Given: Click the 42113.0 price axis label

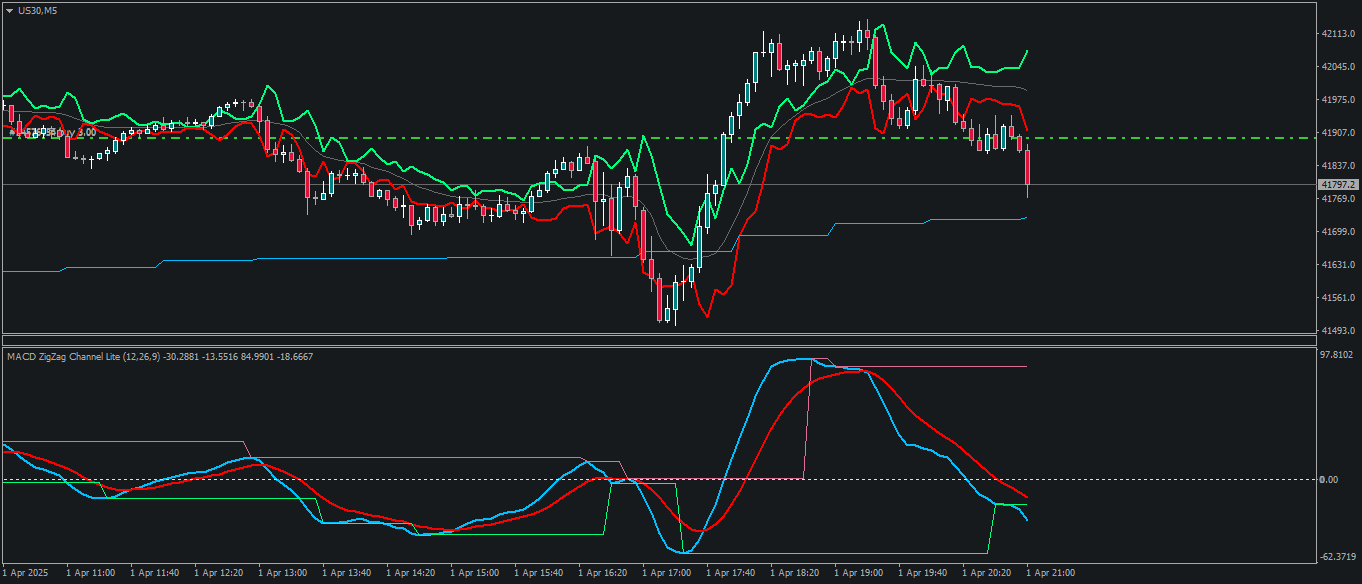Looking at the screenshot, I should 1337,33.
